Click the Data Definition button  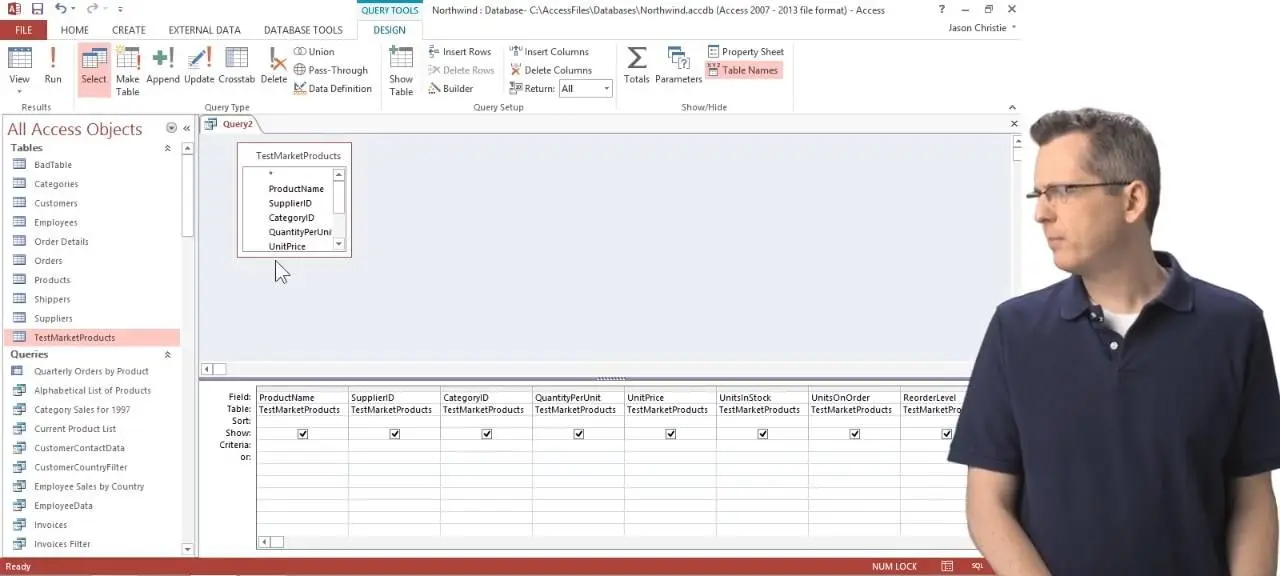point(333,88)
